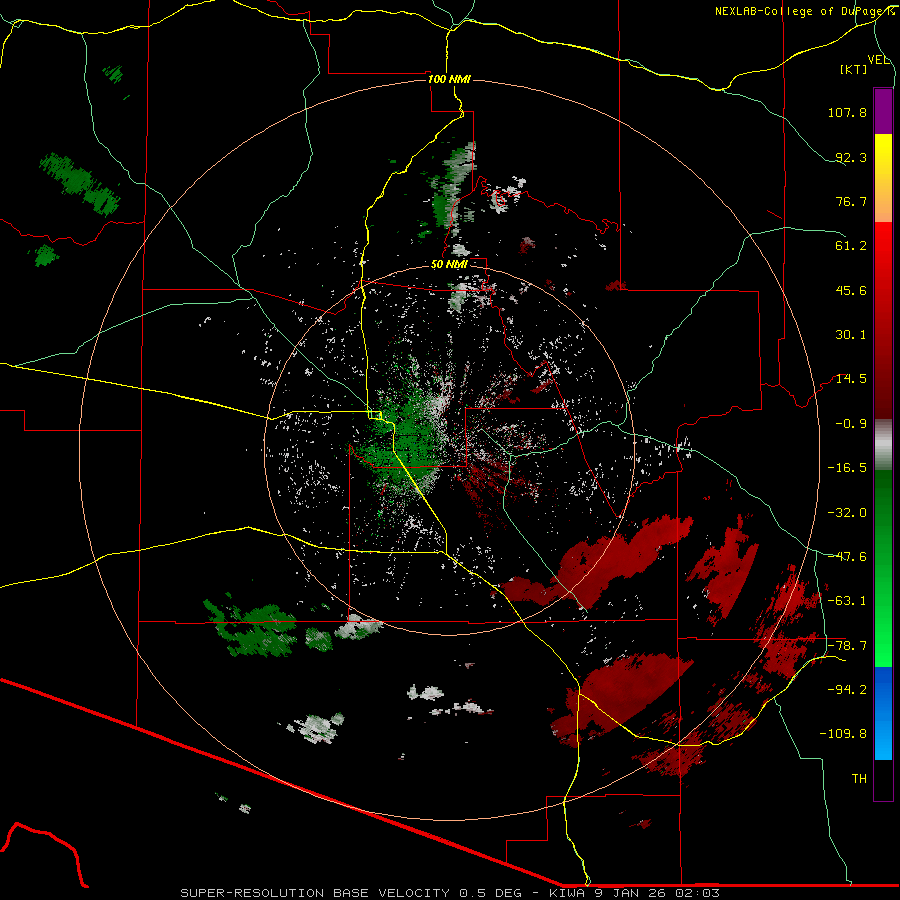
Task: Click the 76.7 velocity scale value
Action: 851,201
